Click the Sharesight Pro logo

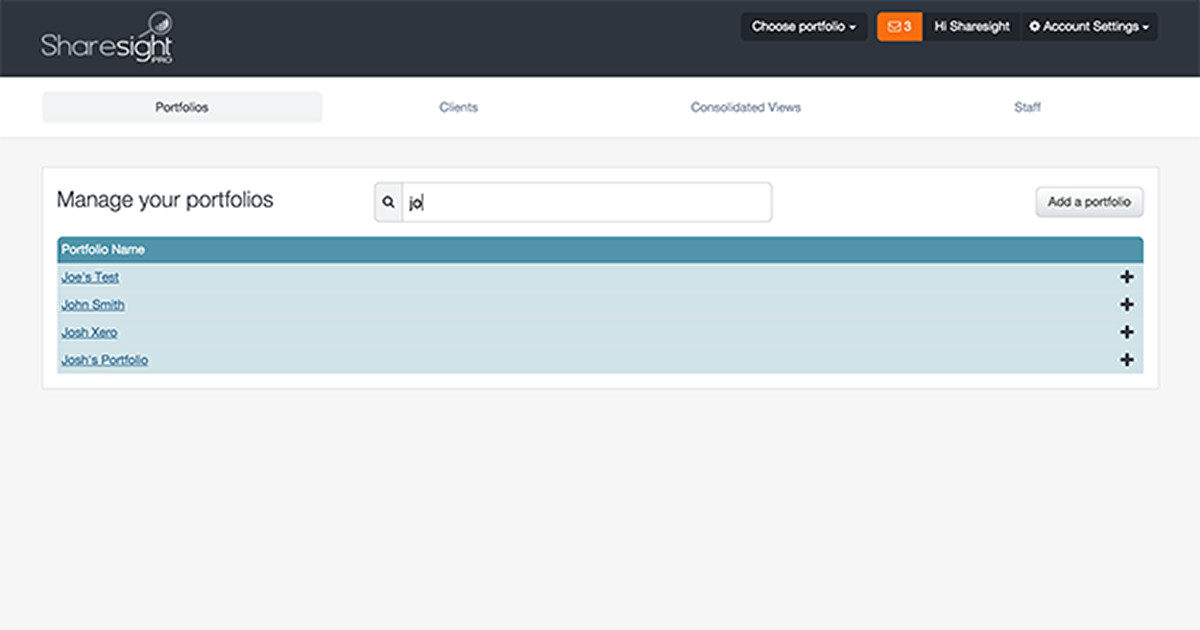click(107, 38)
